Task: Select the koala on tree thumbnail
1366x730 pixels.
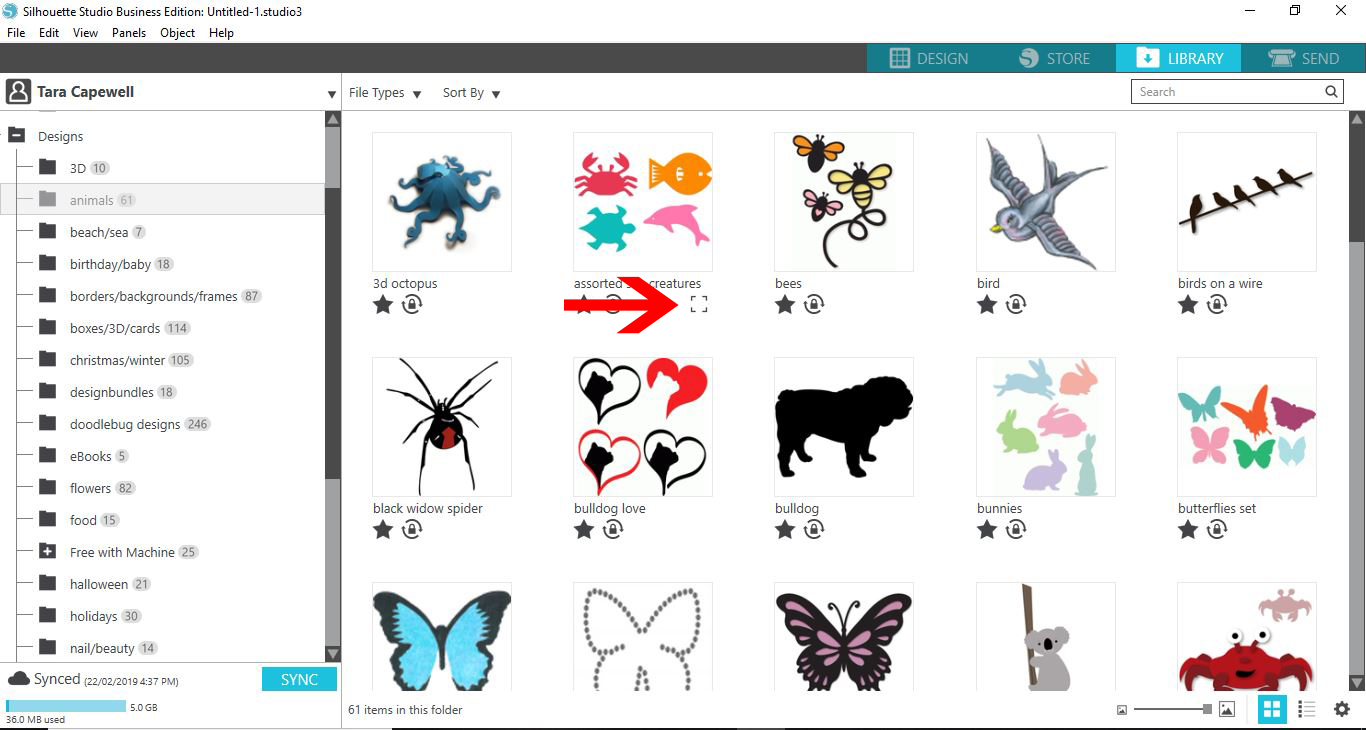Action: click(1046, 637)
